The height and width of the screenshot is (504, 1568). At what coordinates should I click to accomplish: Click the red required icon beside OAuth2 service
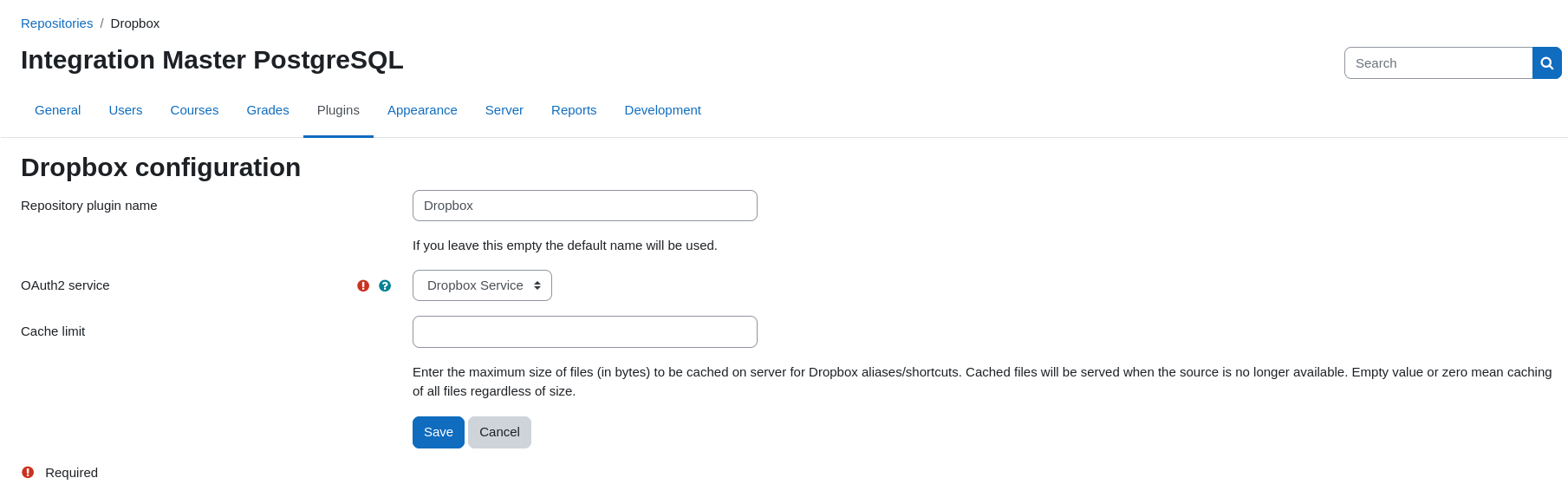click(x=363, y=285)
